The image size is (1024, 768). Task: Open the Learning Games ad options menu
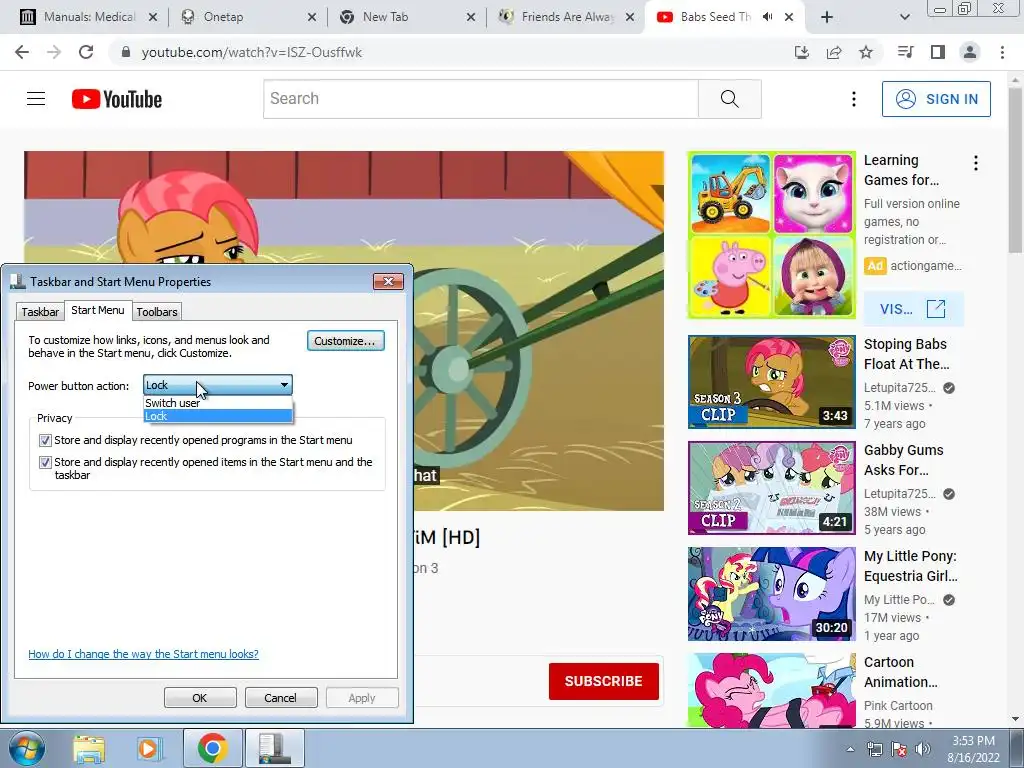pyautogui.click(x=976, y=163)
